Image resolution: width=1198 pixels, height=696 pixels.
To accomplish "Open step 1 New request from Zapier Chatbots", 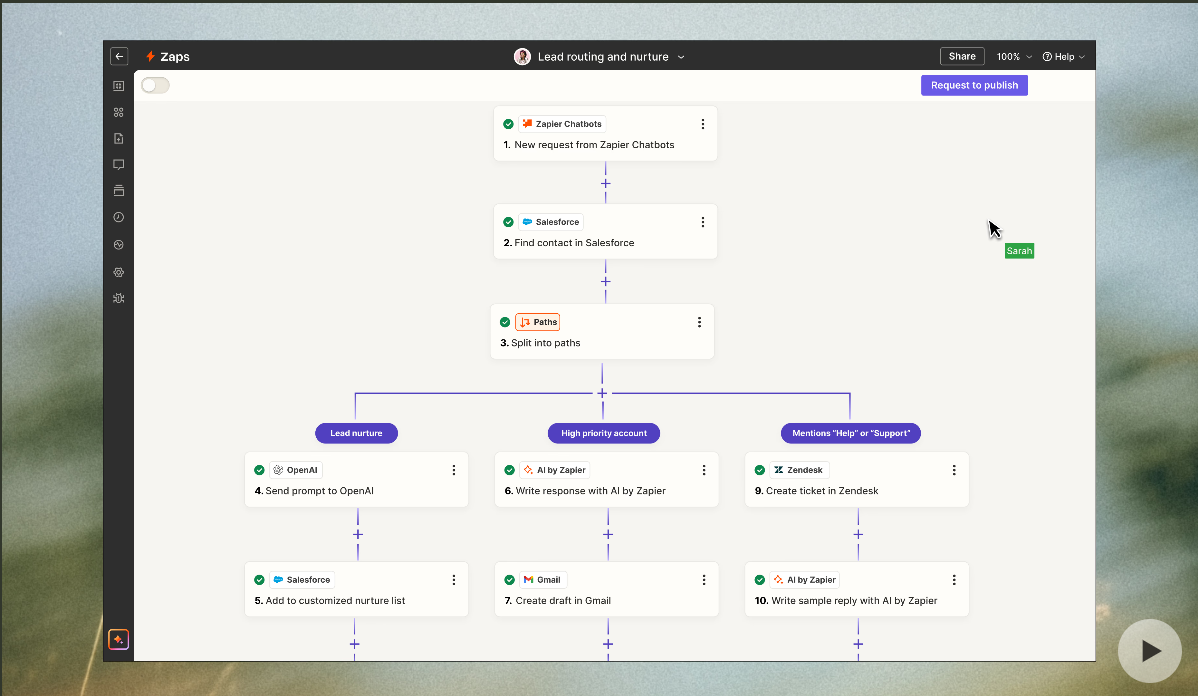I will point(606,134).
